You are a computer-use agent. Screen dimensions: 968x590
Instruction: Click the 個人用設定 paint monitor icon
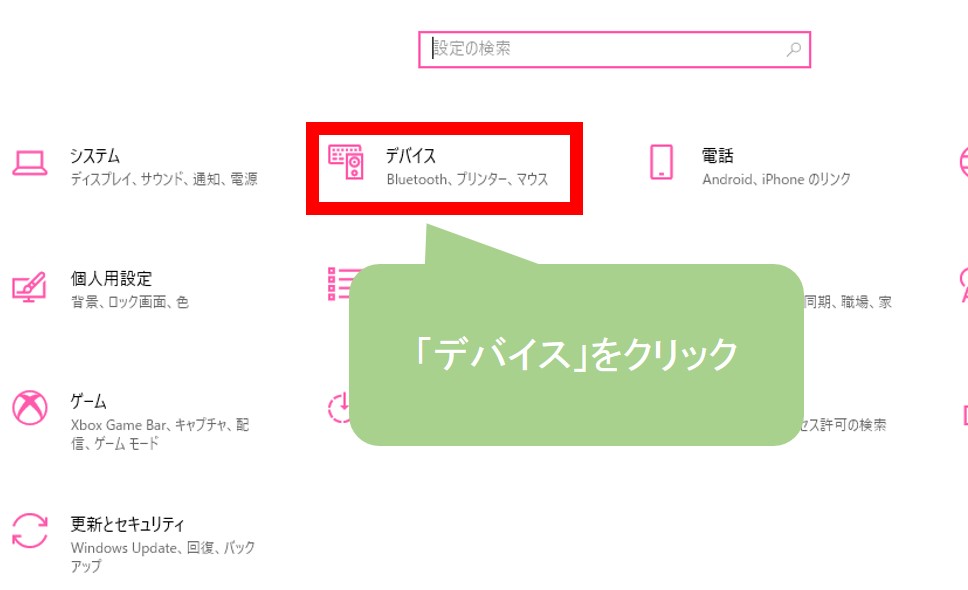(29, 287)
